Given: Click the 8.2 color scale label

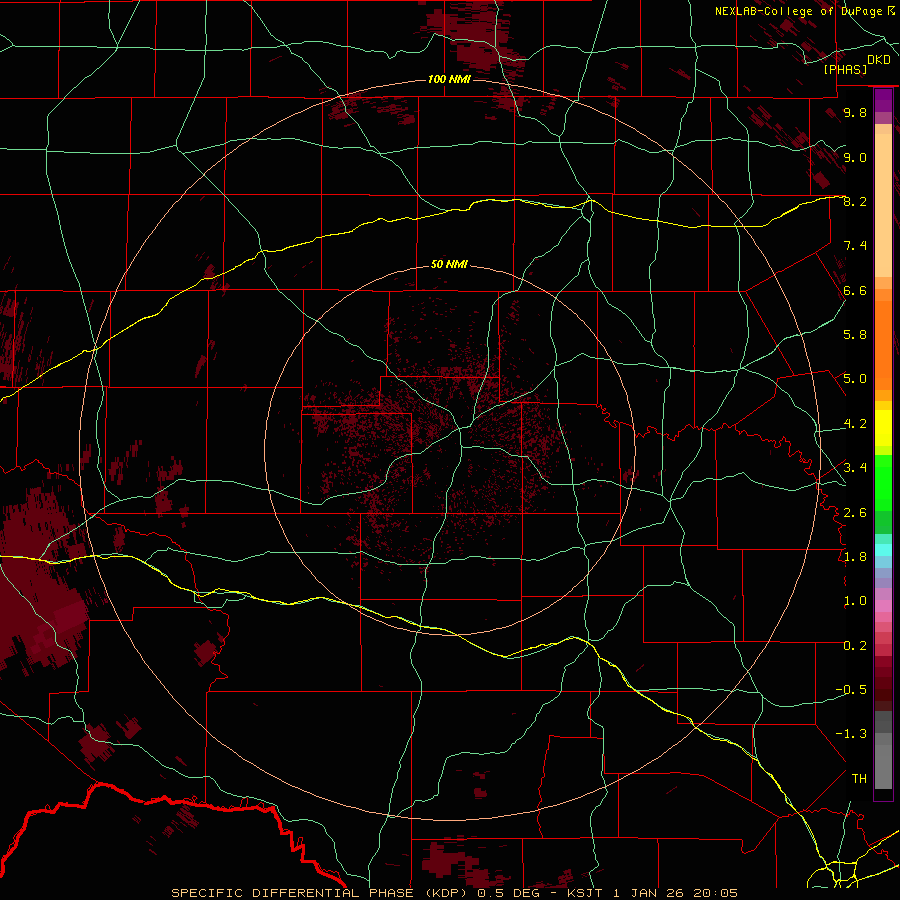Looking at the screenshot, I should (x=855, y=201).
